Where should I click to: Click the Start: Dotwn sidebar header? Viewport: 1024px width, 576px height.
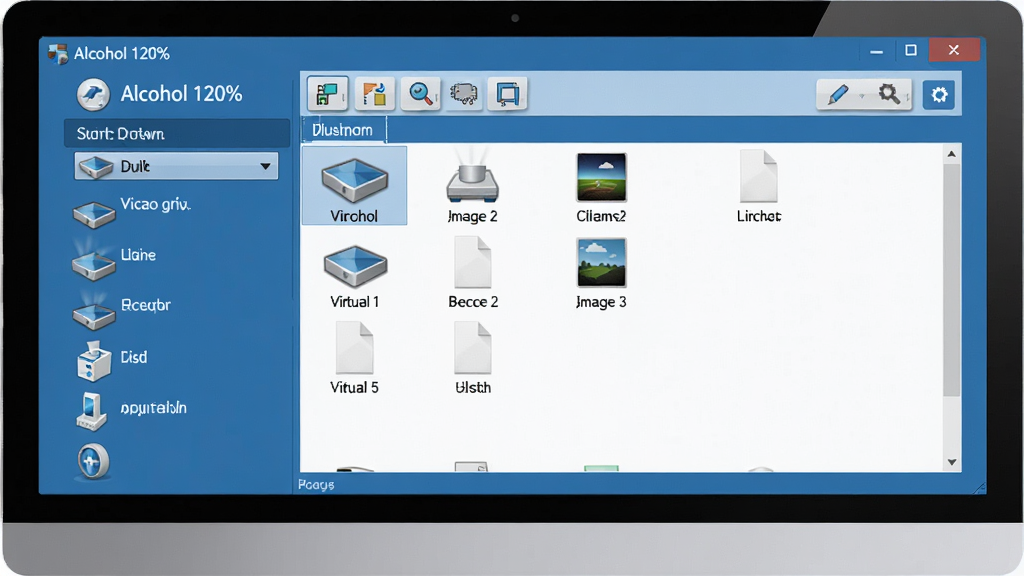(x=176, y=134)
